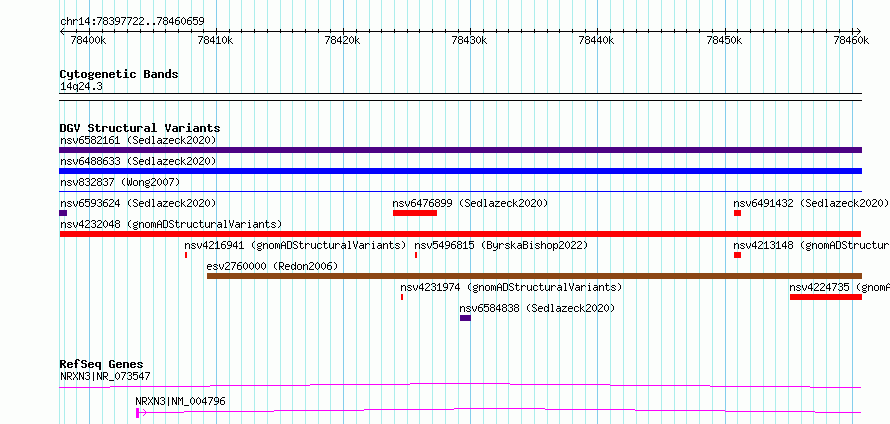
Task: Click the nsv832837 (Wong2007) label
Action: (120, 182)
